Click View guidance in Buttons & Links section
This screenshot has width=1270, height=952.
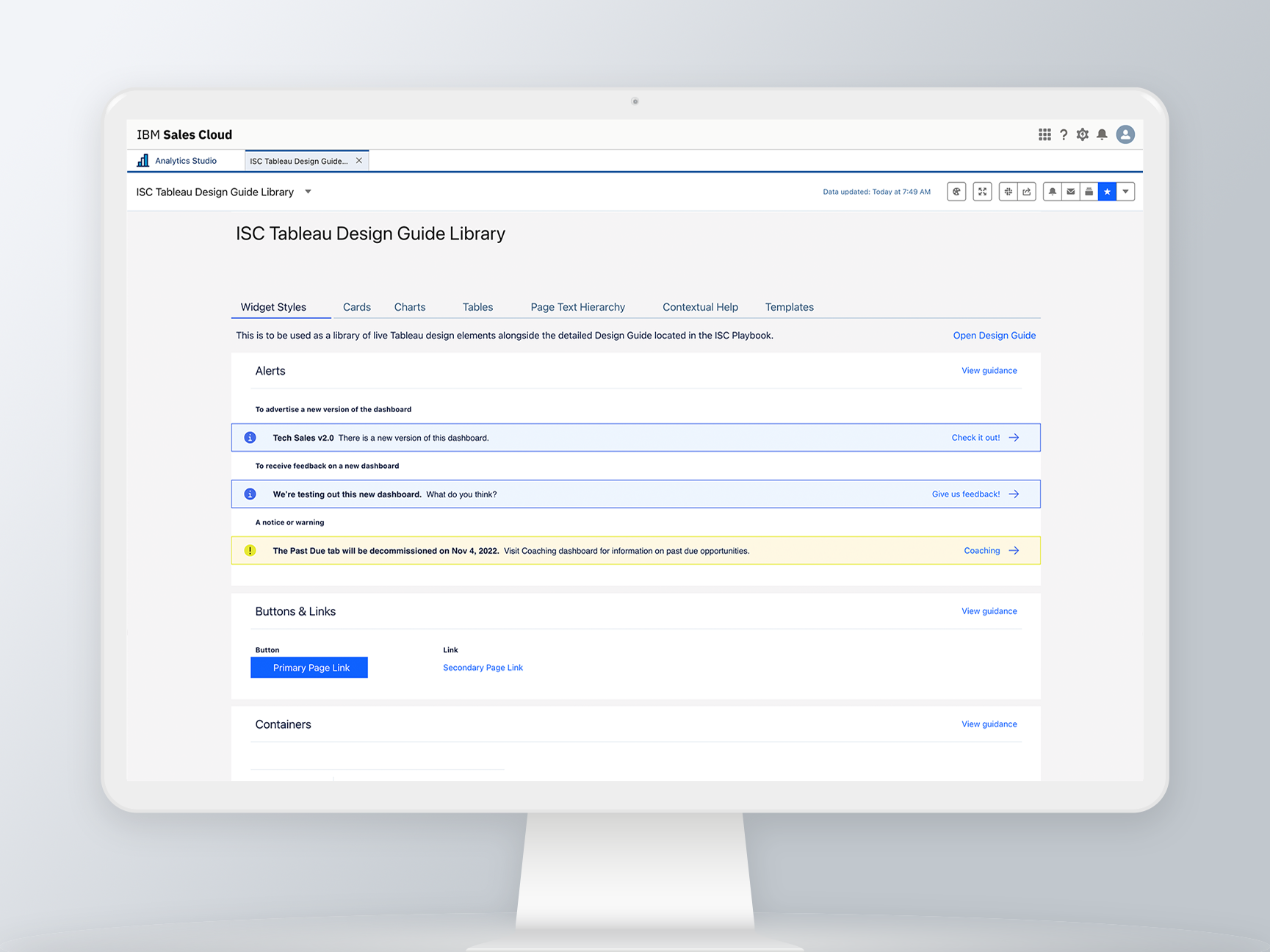point(989,611)
